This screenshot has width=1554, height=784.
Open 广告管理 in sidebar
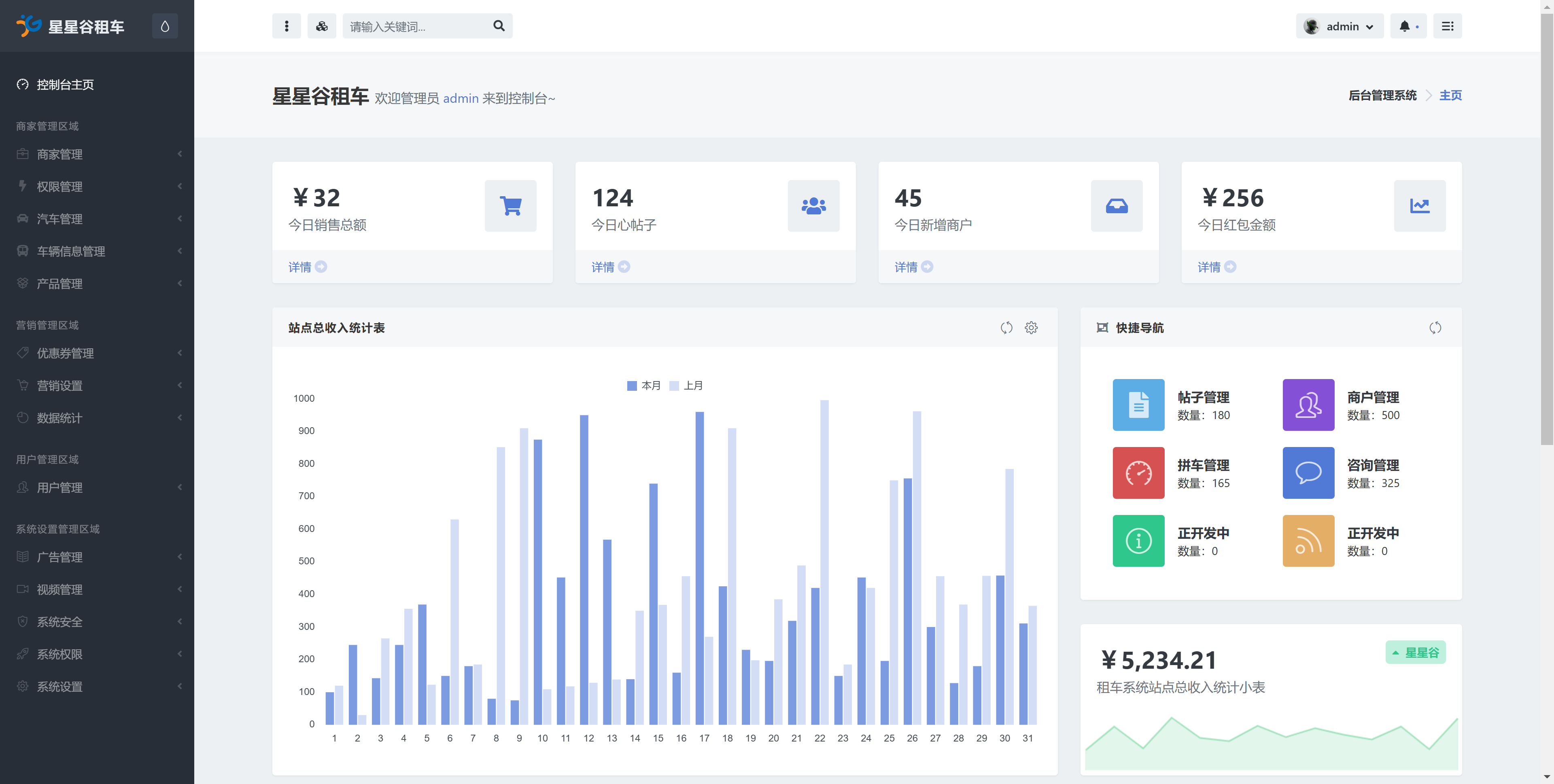97,557
